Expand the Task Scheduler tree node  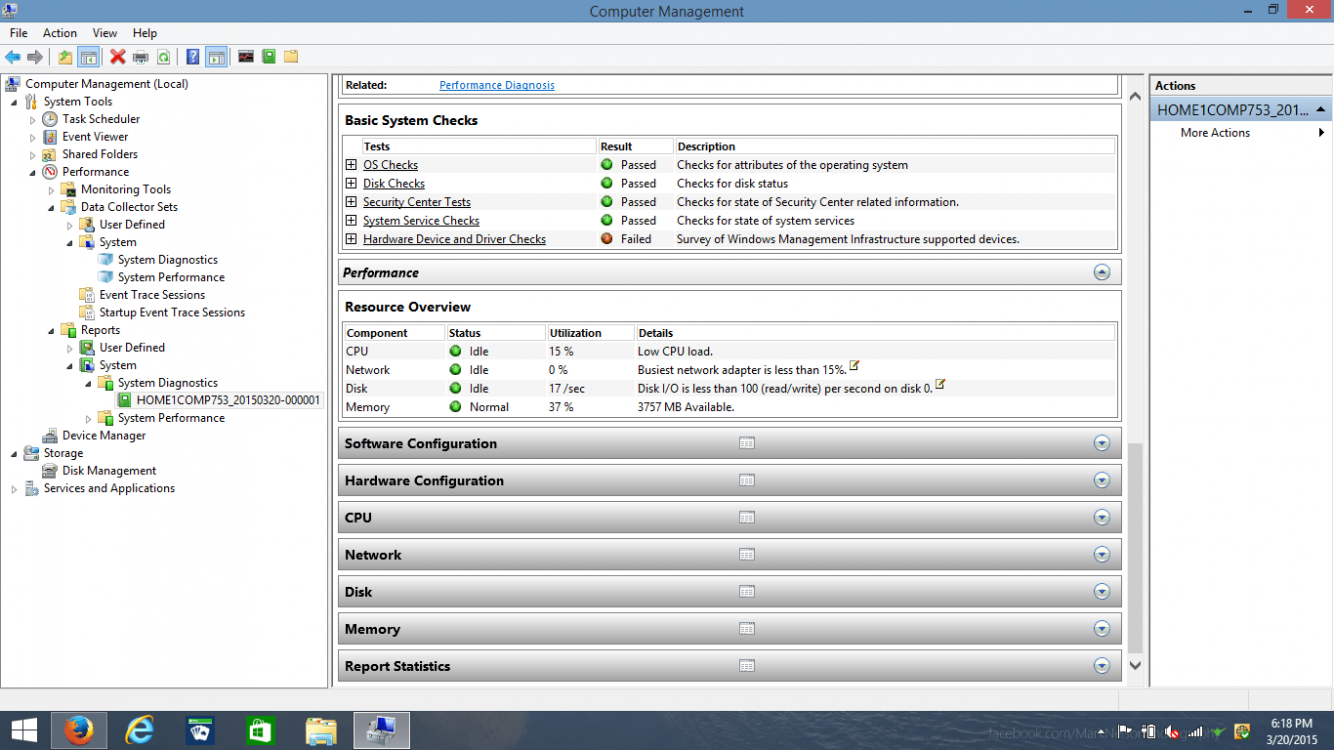pos(32,120)
